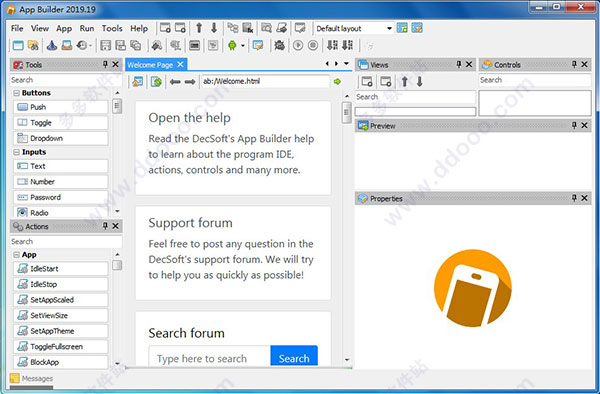Click the circular stop icon
Viewport: 600px width, 394px height.
point(313,46)
